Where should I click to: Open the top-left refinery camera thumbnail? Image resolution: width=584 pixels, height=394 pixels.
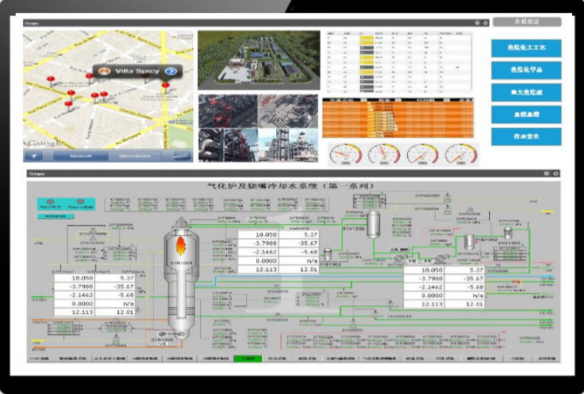click(x=228, y=111)
